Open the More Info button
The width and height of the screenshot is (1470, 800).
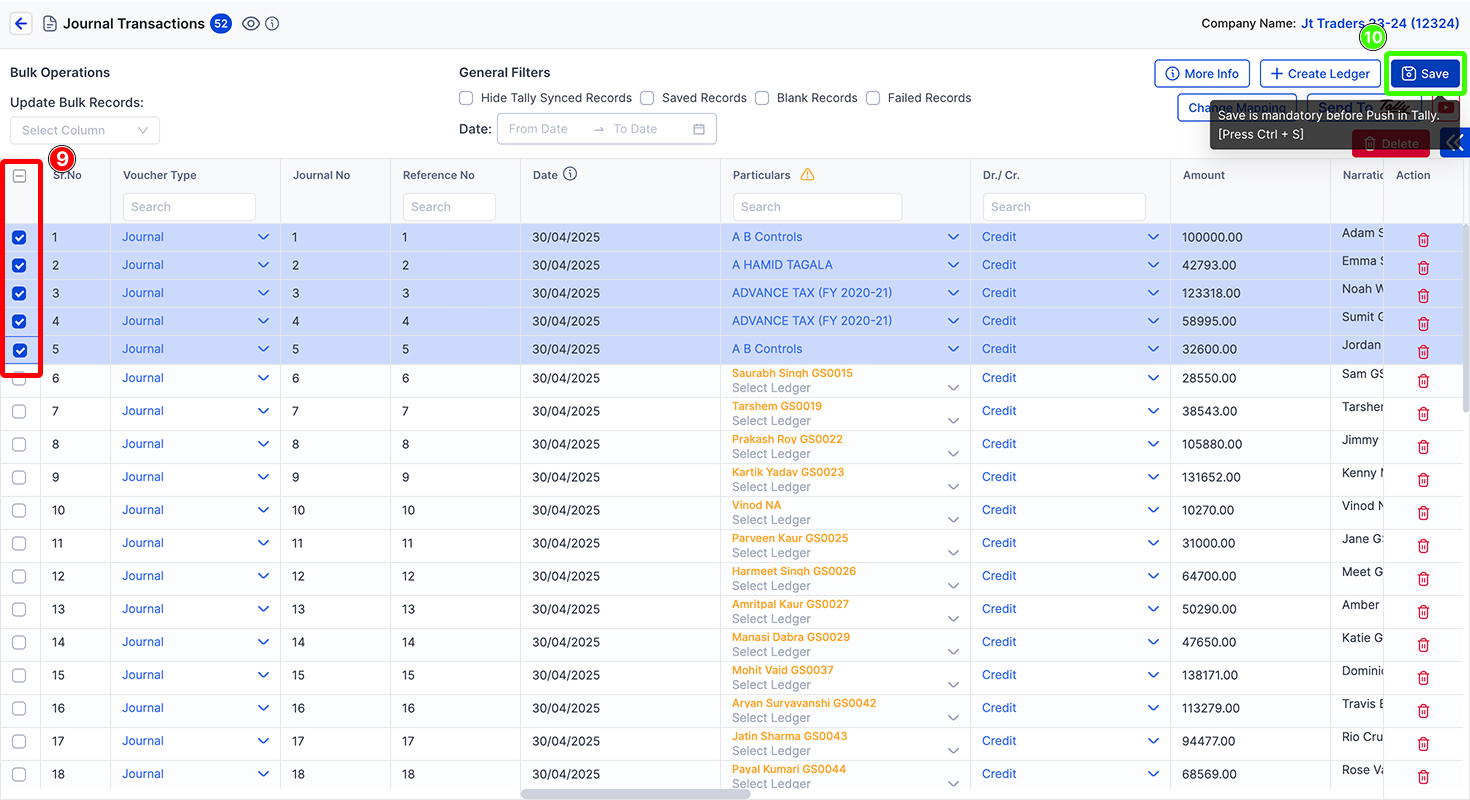(x=1201, y=73)
